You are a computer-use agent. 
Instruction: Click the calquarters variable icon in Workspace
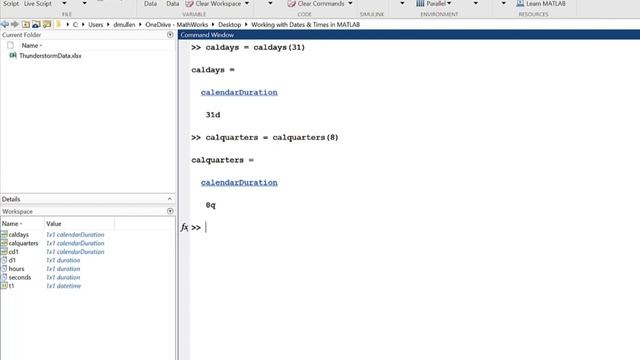click(x=4, y=243)
